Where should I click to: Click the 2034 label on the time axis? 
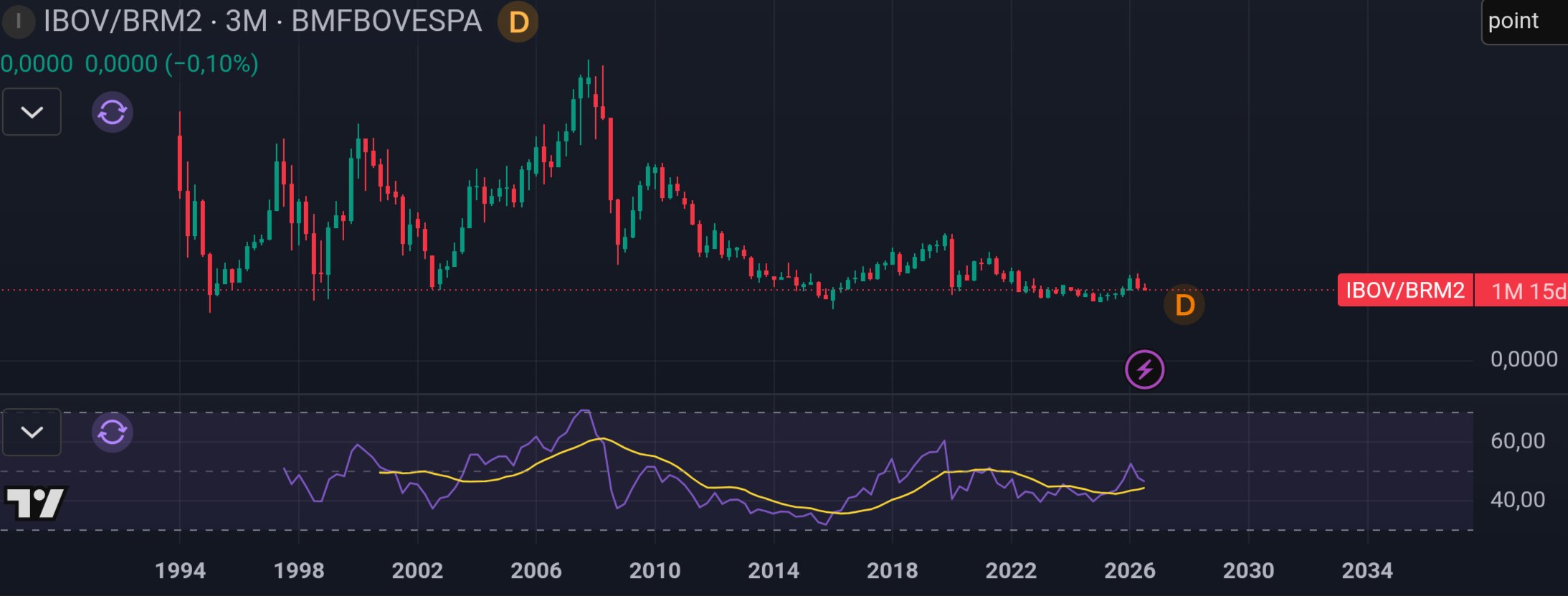pos(1367,571)
